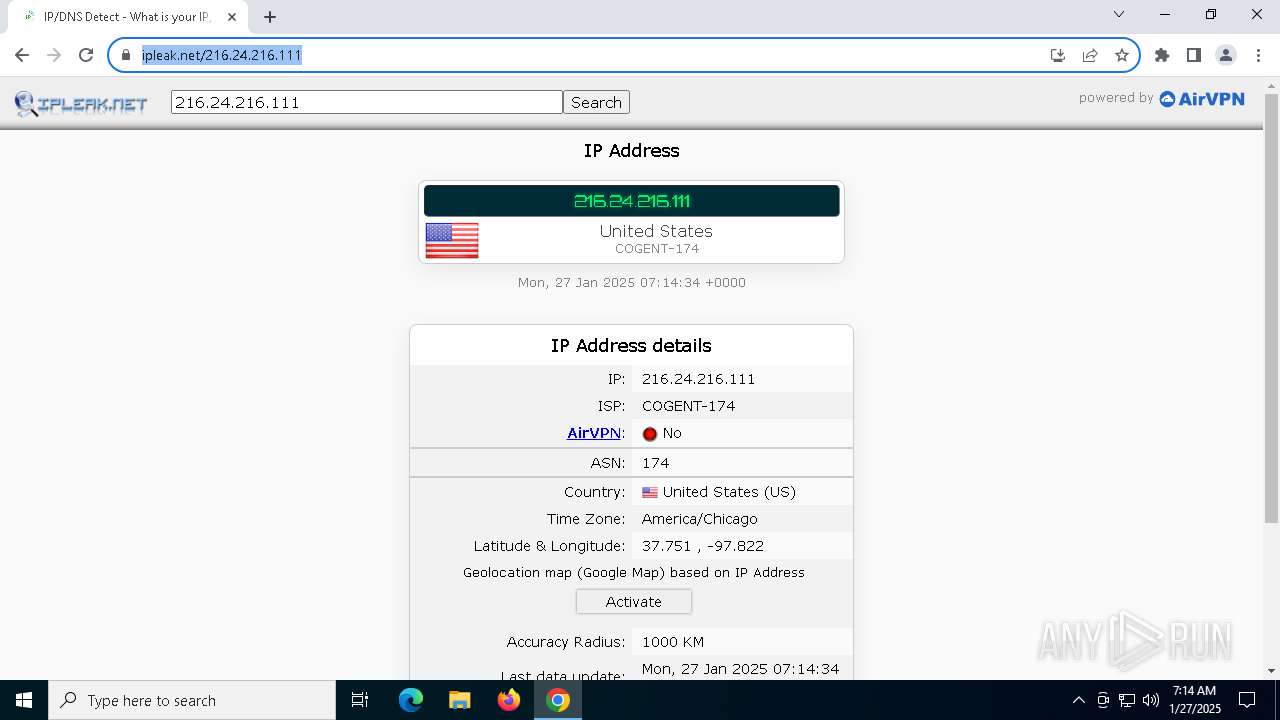Open a new browser tab
This screenshot has width=1280, height=720.
270,16
